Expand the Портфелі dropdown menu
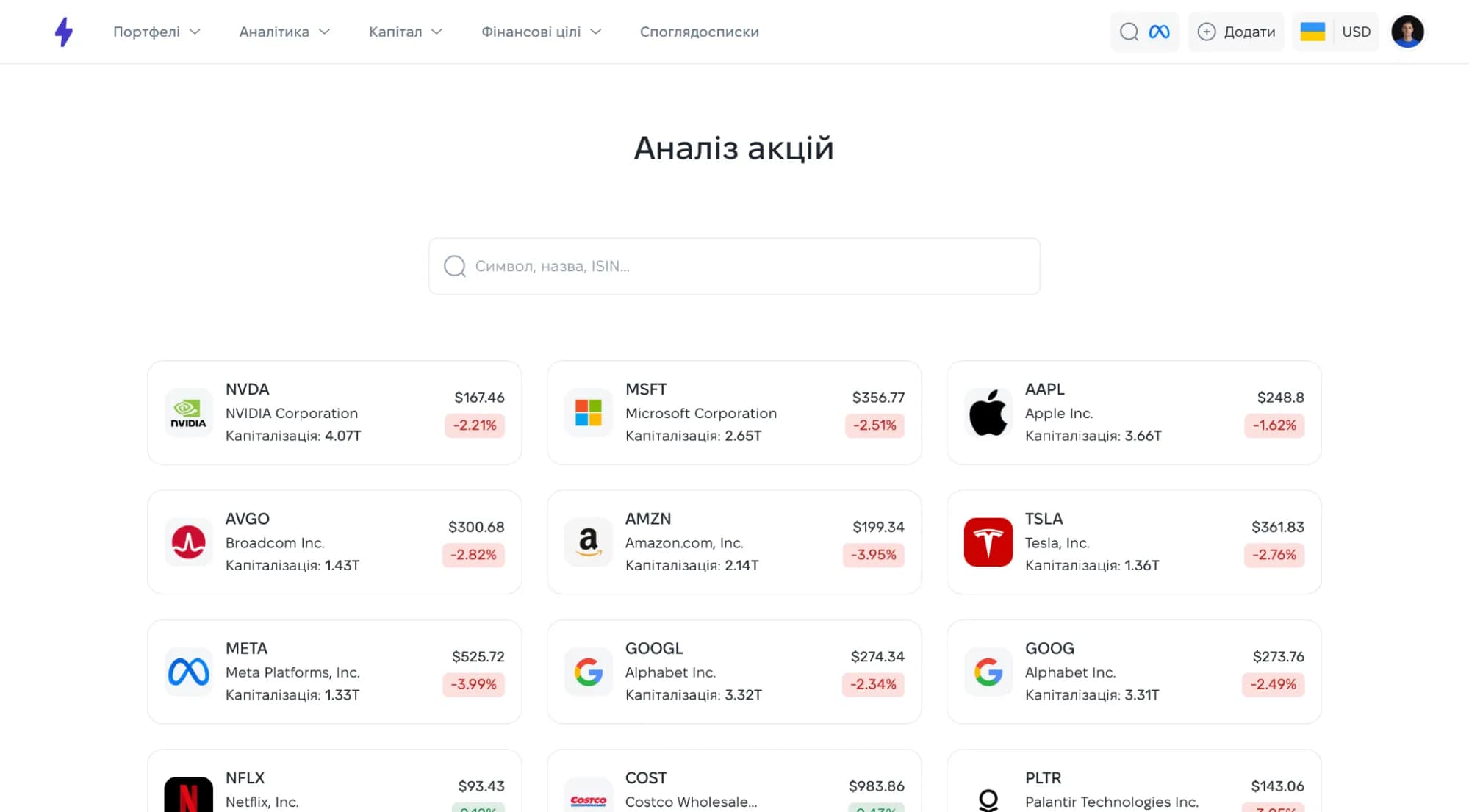The width and height of the screenshot is (1469, 812). 157,32
